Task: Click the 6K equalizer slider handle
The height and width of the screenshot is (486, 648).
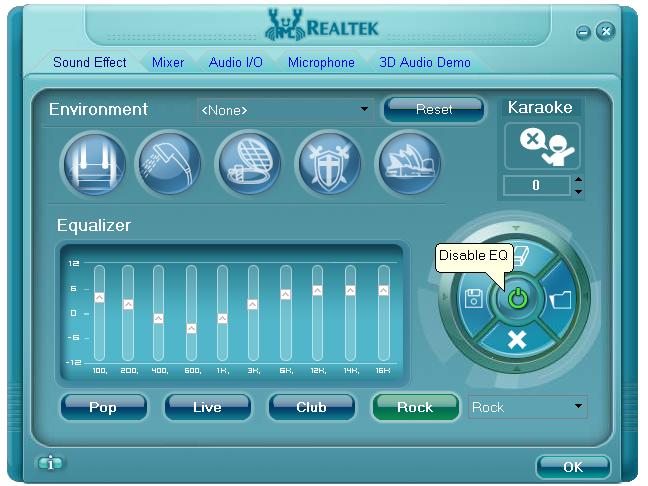Action: (x=285, y=295)
